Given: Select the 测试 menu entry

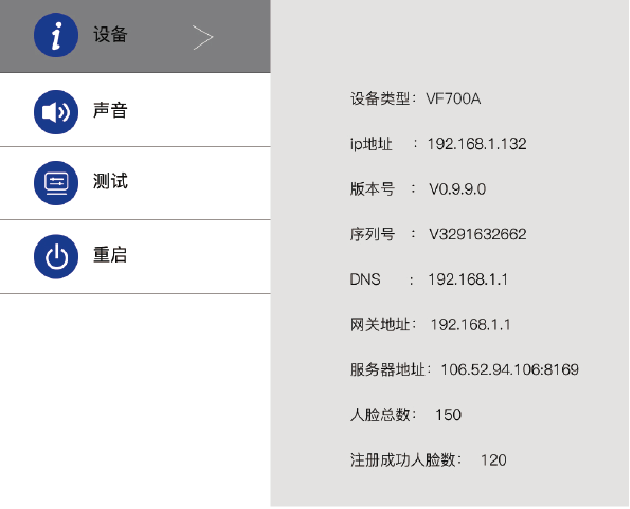Looking at the screenshot, I should tap(110, 184).
